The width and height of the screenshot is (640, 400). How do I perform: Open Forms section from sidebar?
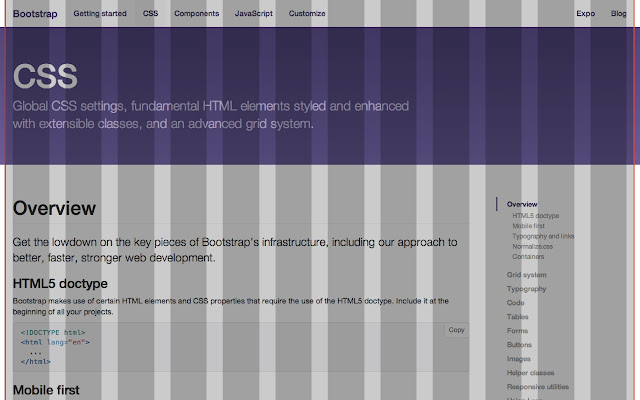point(518,331)
